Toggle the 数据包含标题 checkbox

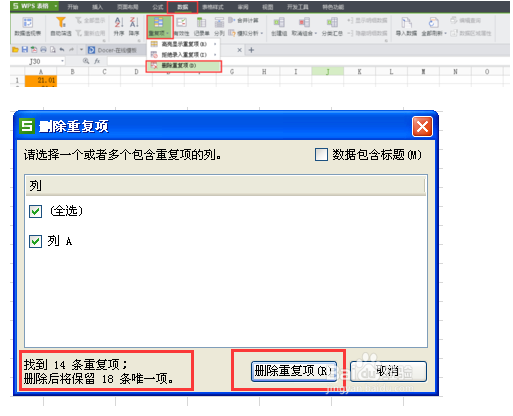click(x=321, y=155)
